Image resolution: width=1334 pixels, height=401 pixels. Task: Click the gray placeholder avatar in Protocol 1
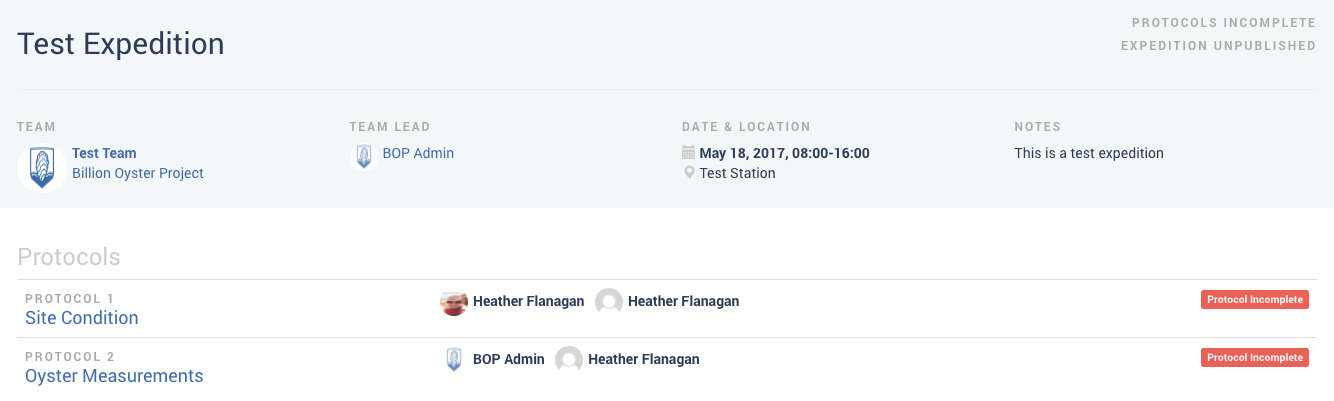(609, 301)
